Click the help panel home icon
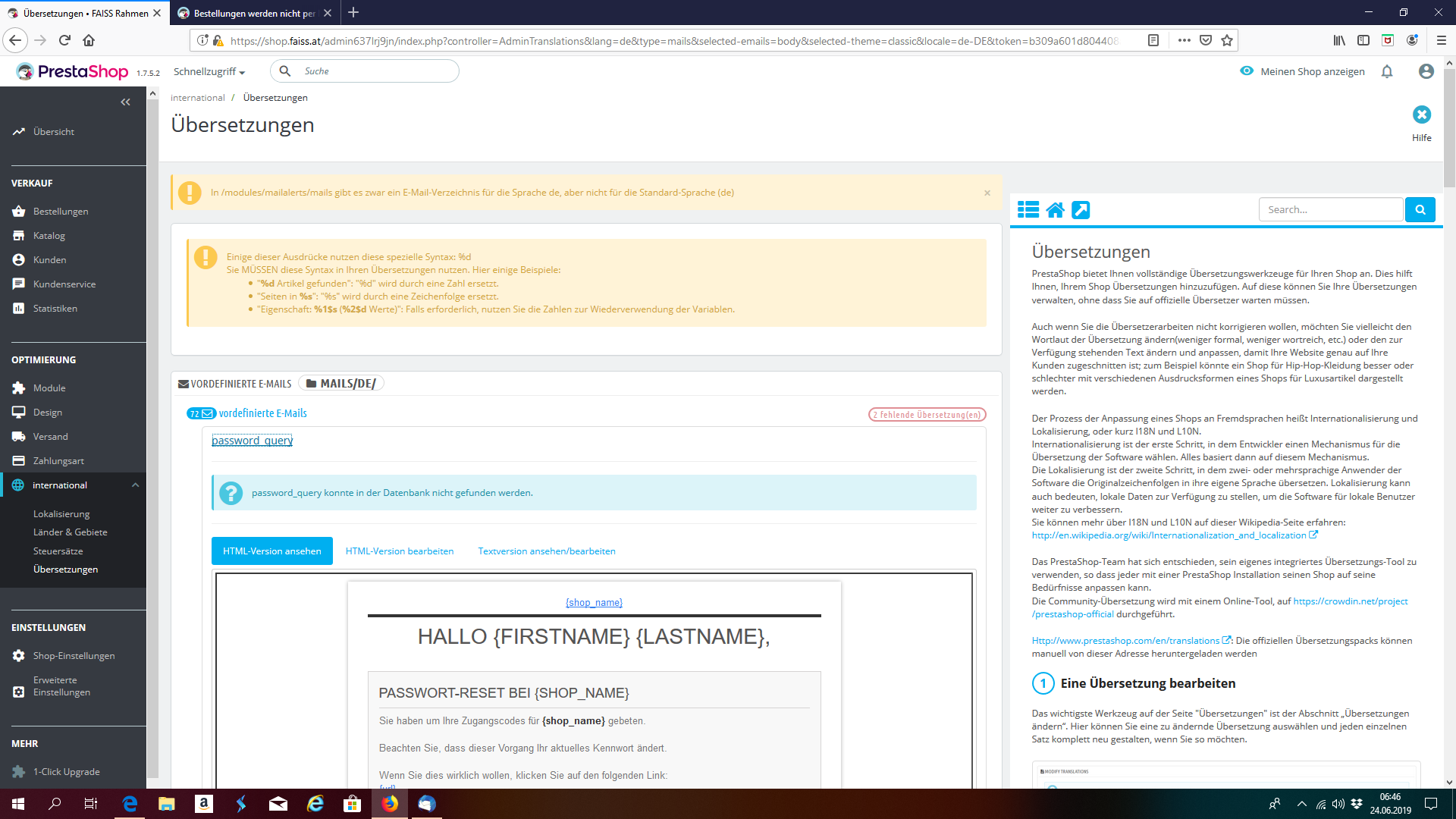The height and width of the screenshot is (819, 1456). pos(1055,210)
